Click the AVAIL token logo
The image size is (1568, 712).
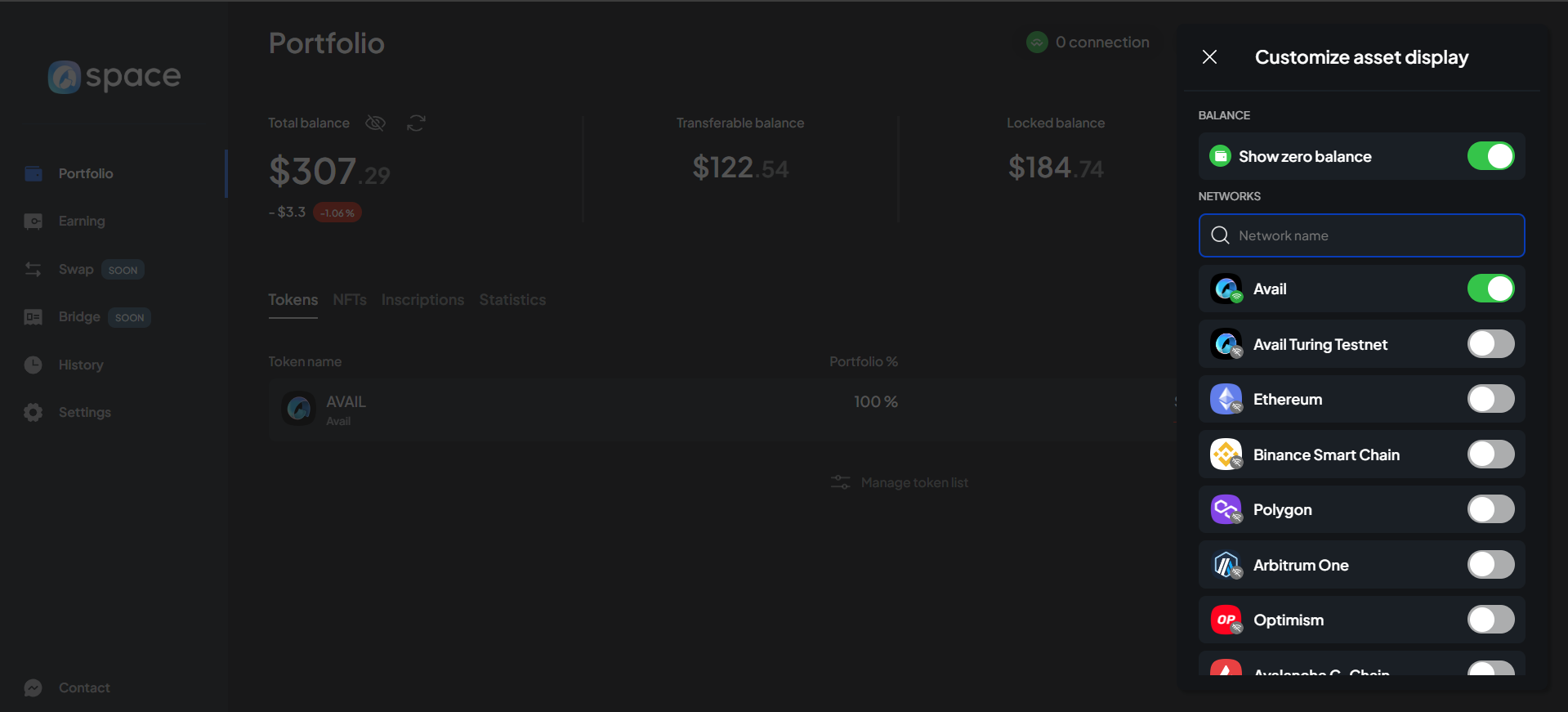[299, 408]
